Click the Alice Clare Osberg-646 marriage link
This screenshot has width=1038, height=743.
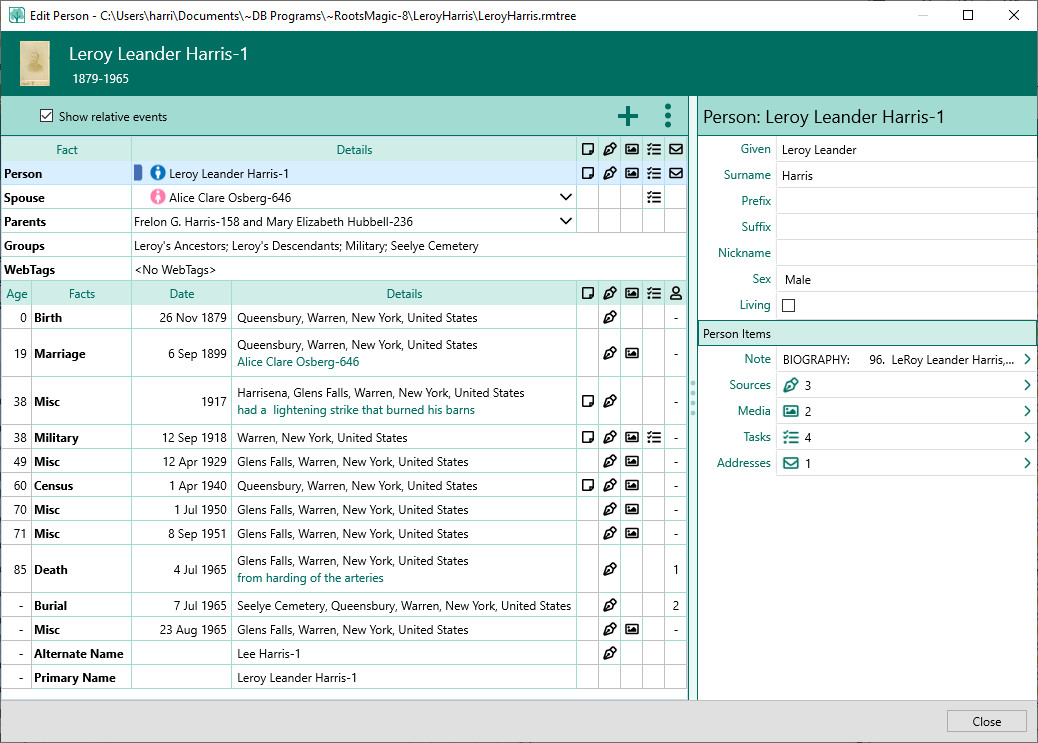pos(298,362)
